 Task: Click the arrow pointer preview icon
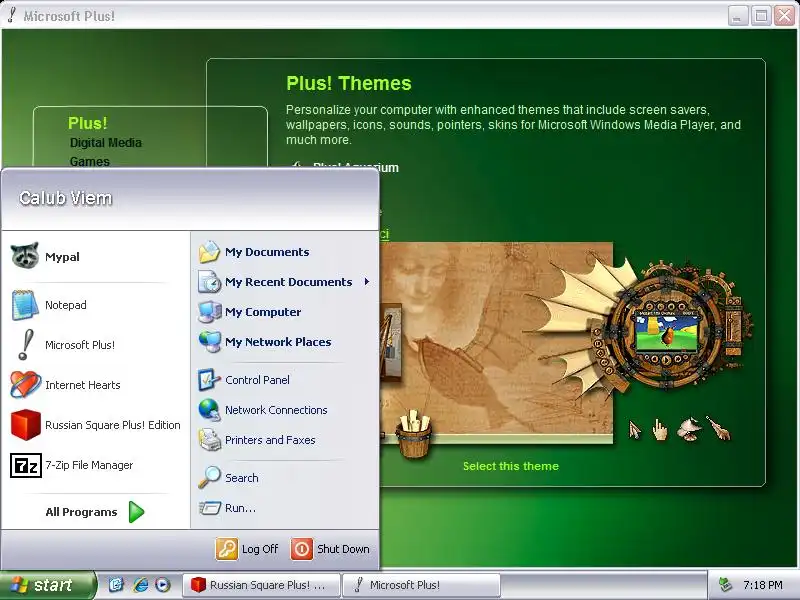pos(635,430)
